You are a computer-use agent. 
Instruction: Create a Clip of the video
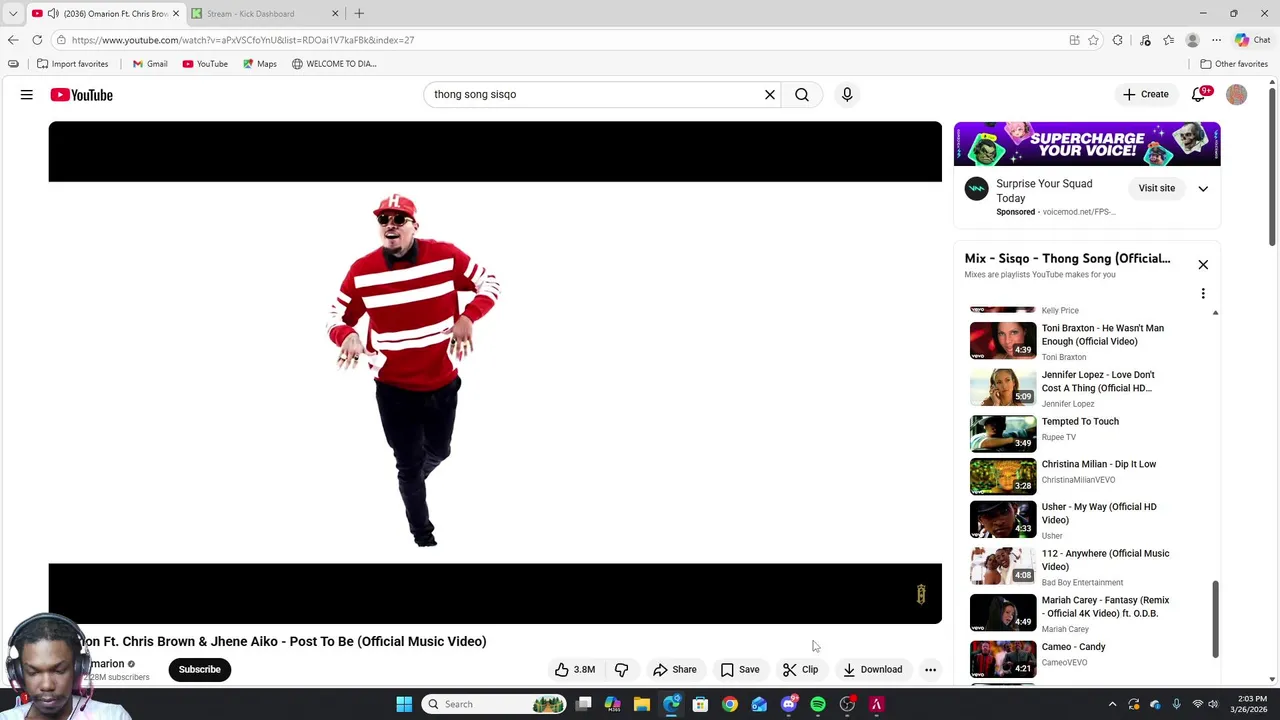point(800,670)
